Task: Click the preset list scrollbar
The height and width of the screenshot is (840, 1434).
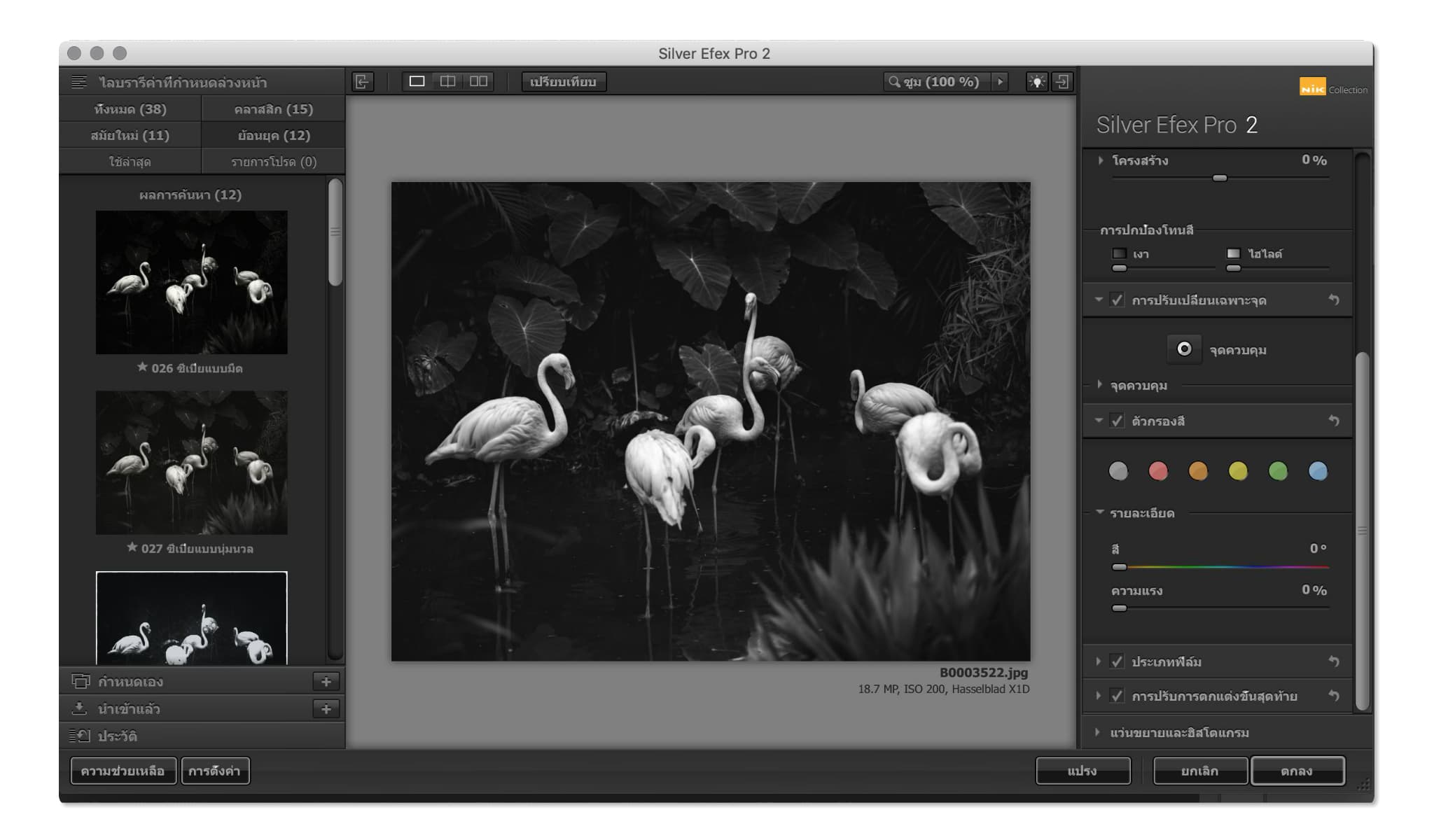Action: pos(335,232)
